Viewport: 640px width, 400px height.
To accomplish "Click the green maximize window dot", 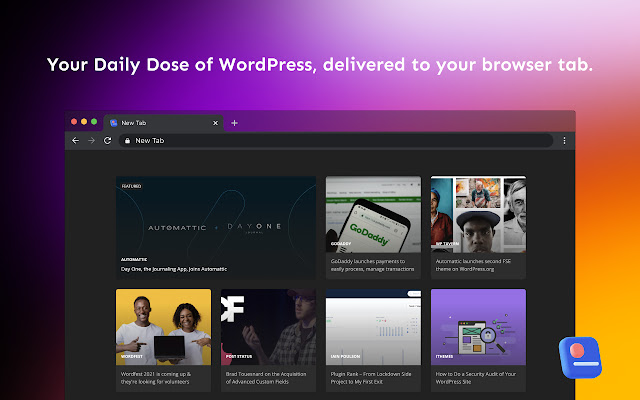I will click(x=94, y=122).
